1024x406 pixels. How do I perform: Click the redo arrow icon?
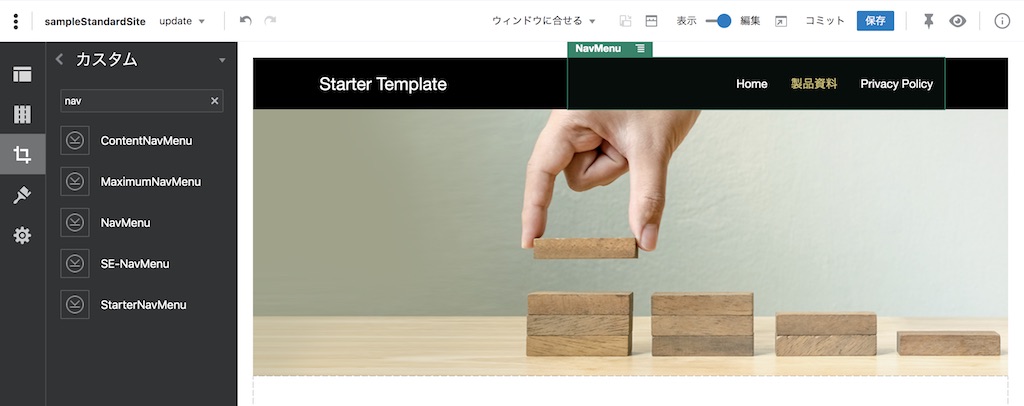(x=270, y=21)
